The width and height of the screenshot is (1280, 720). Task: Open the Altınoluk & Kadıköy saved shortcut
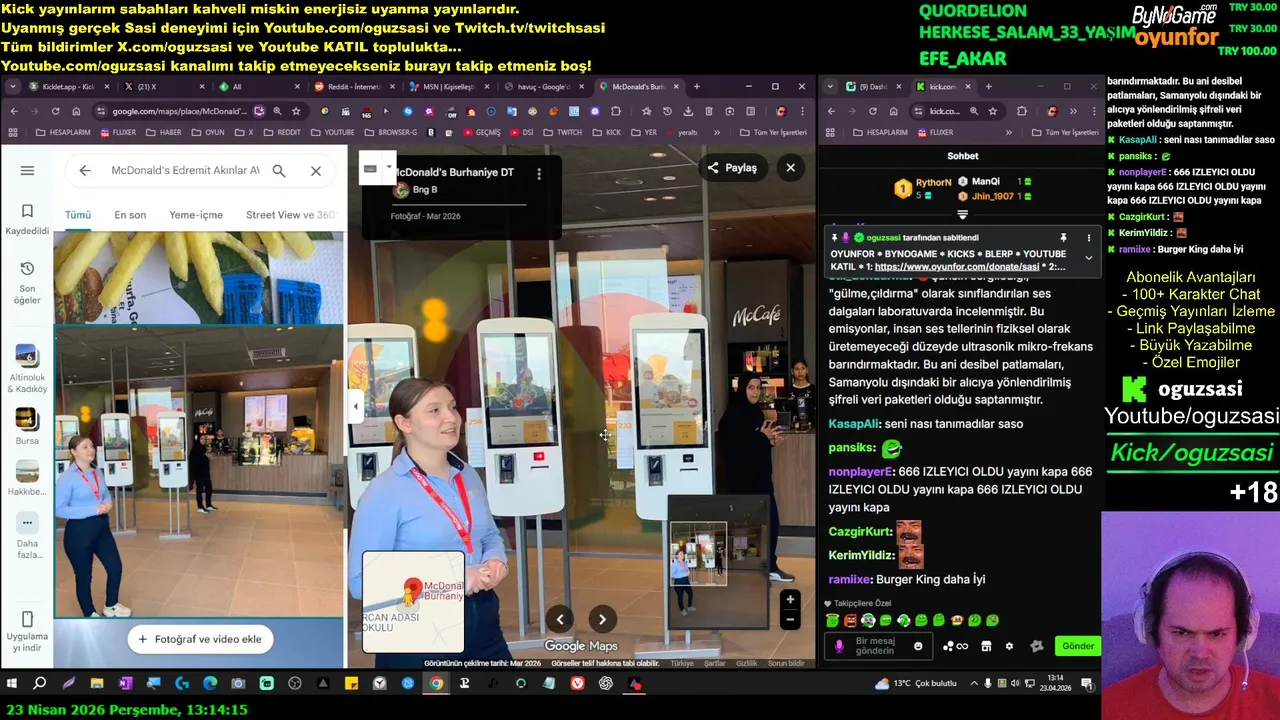tap(27, 368)
